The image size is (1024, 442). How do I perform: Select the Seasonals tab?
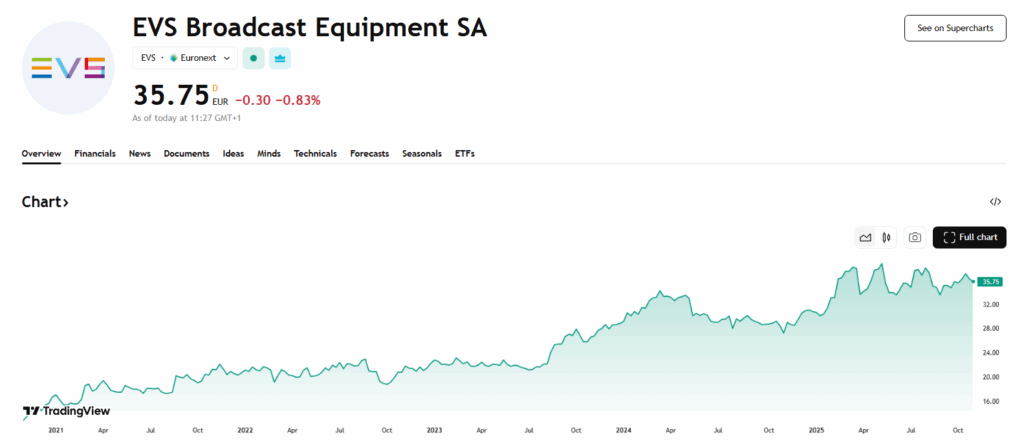[x=422, y=154]
